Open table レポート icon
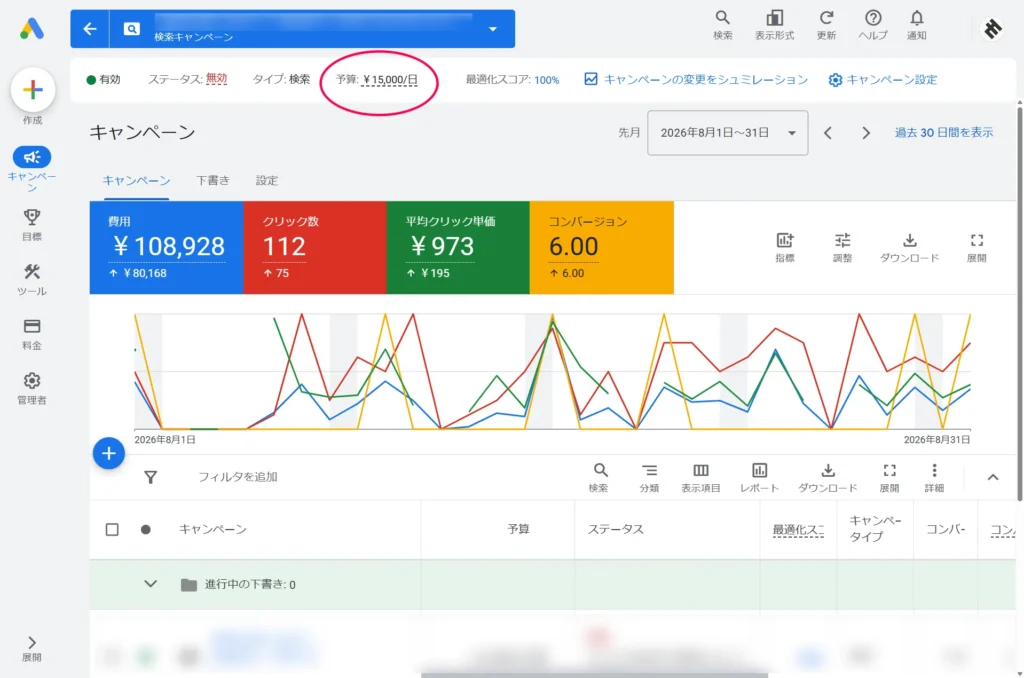 759,477
